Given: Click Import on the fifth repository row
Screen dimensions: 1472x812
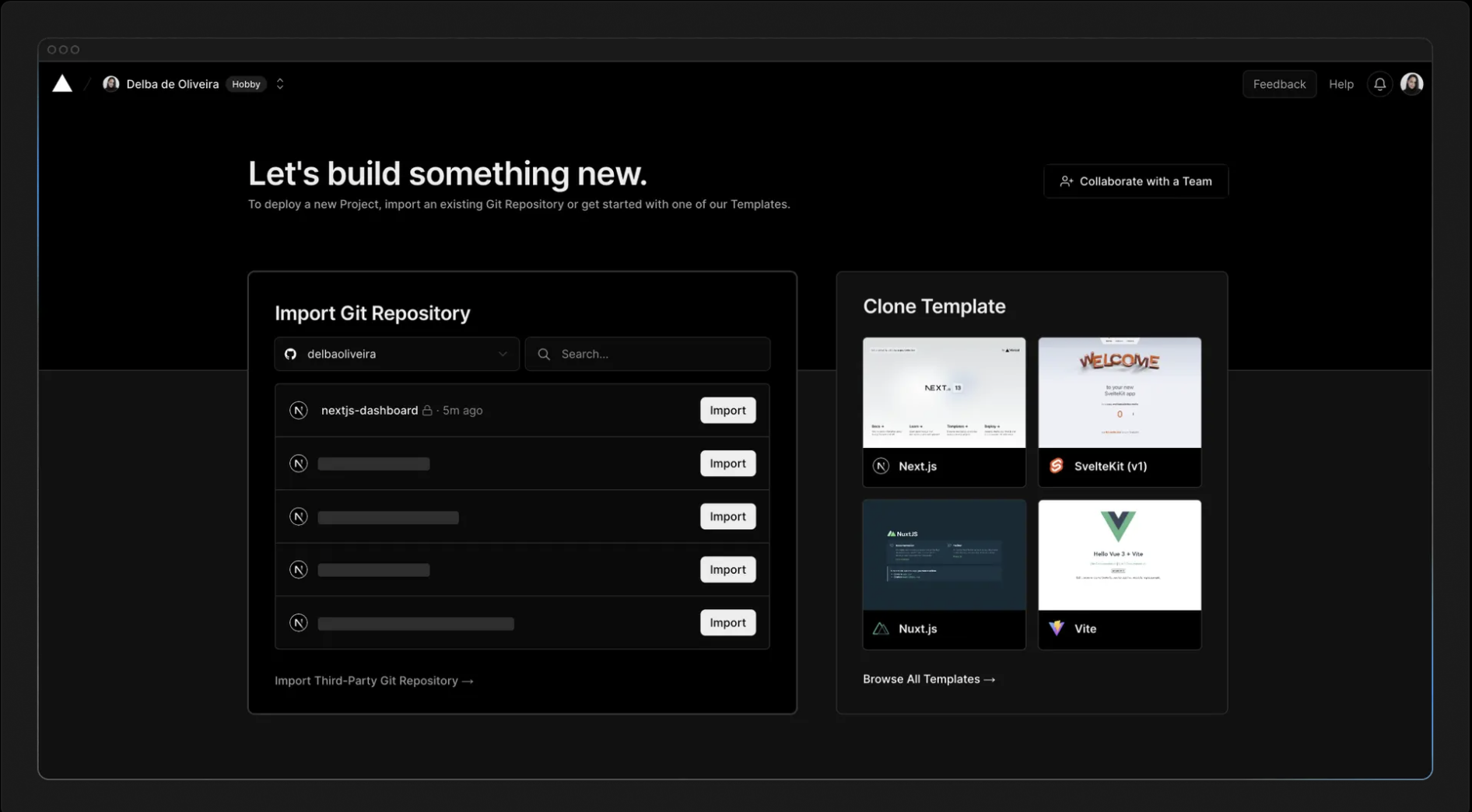Looking at the screenshot, I should tap(727, 623).
